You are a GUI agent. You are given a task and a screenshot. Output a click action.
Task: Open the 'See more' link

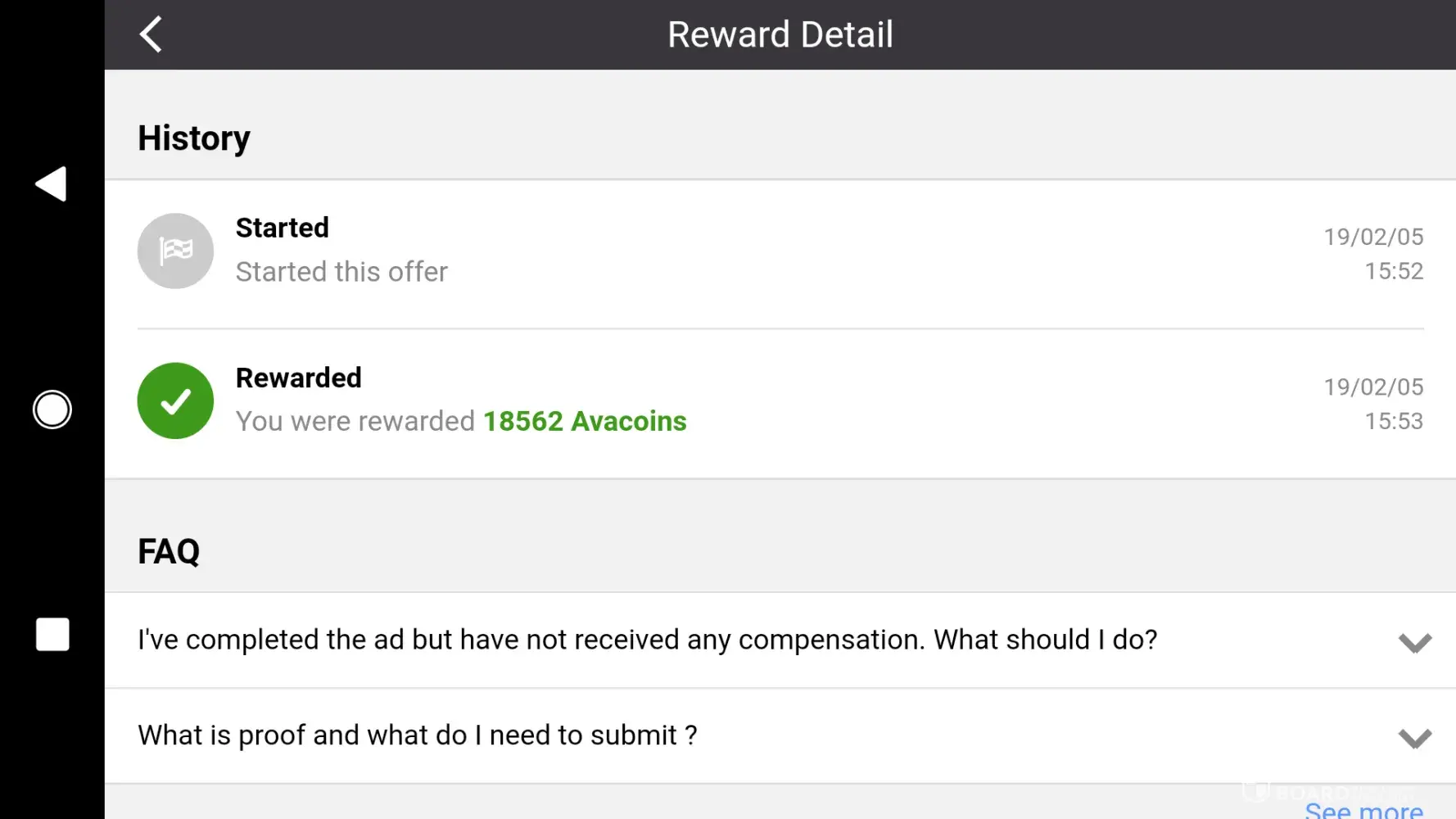1363,810
